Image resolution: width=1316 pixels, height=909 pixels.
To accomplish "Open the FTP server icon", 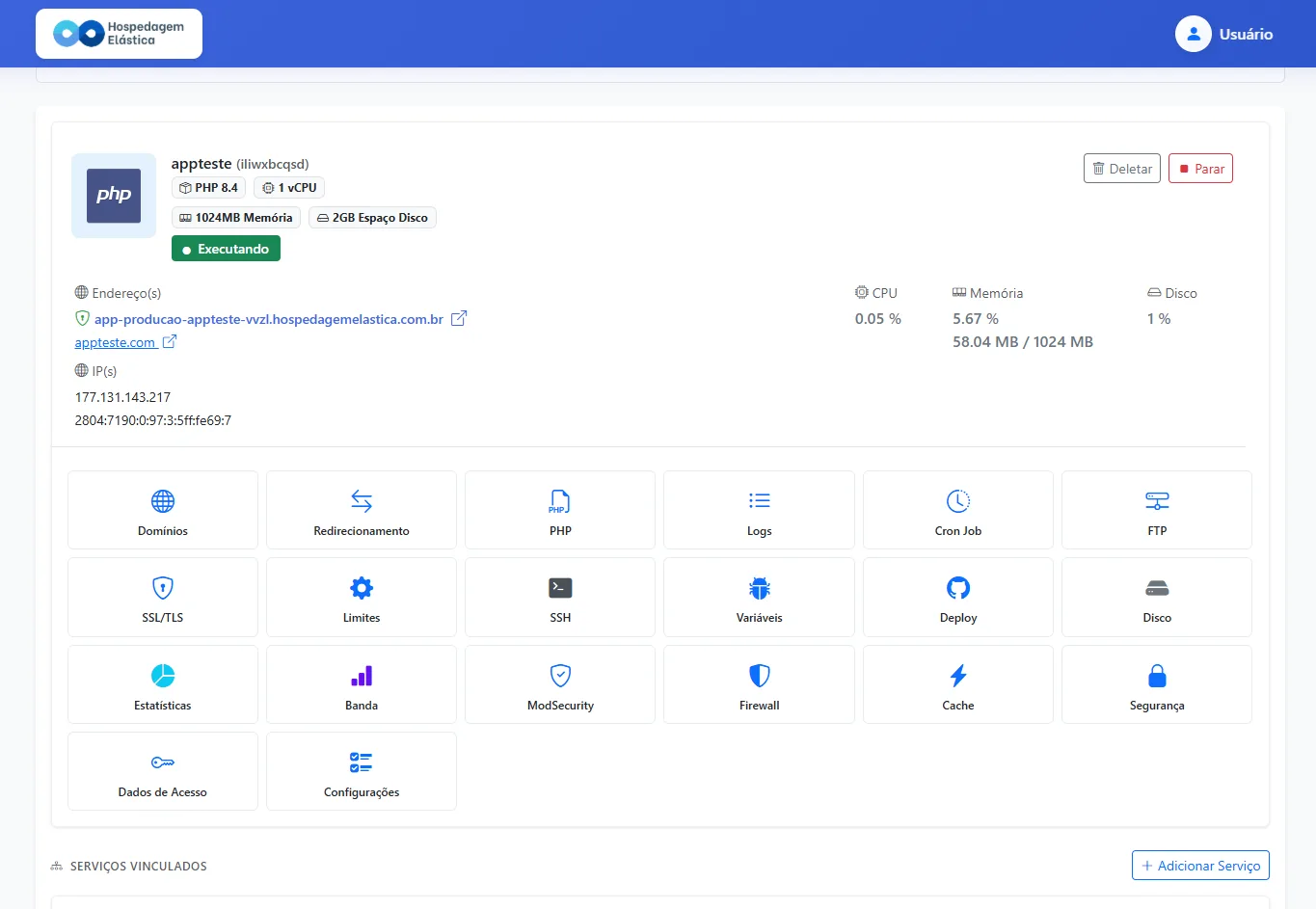I will pos(1157,501).
